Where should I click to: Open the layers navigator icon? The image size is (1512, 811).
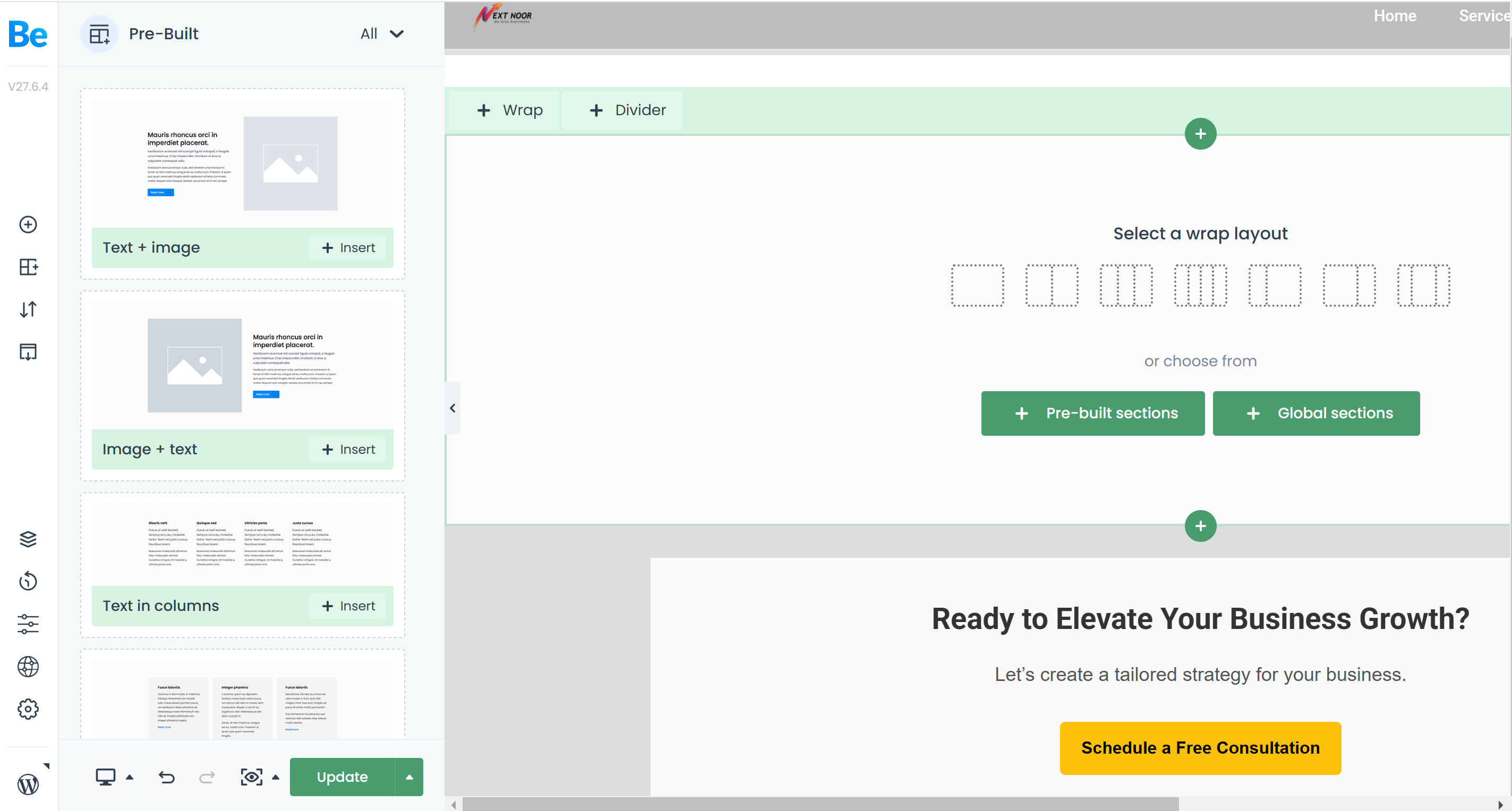point(28,539)
